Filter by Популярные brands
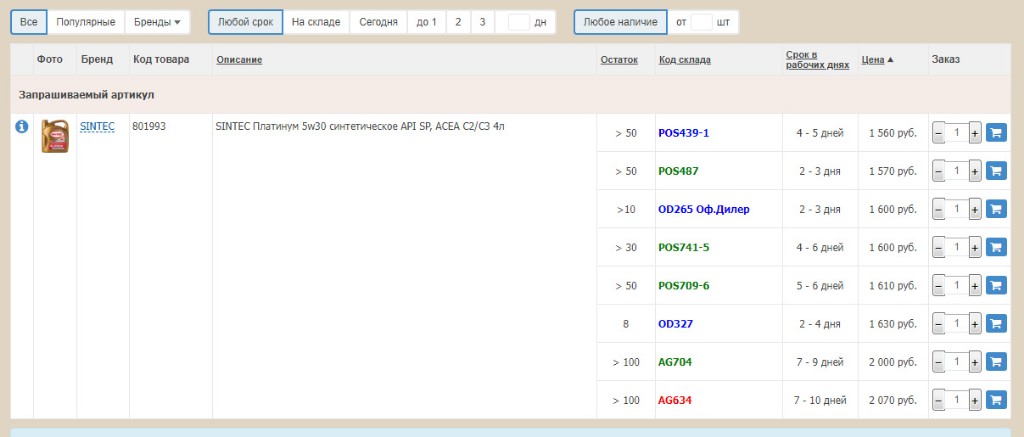This screenshot has width=1024, height=437. (x=86, y=22)
